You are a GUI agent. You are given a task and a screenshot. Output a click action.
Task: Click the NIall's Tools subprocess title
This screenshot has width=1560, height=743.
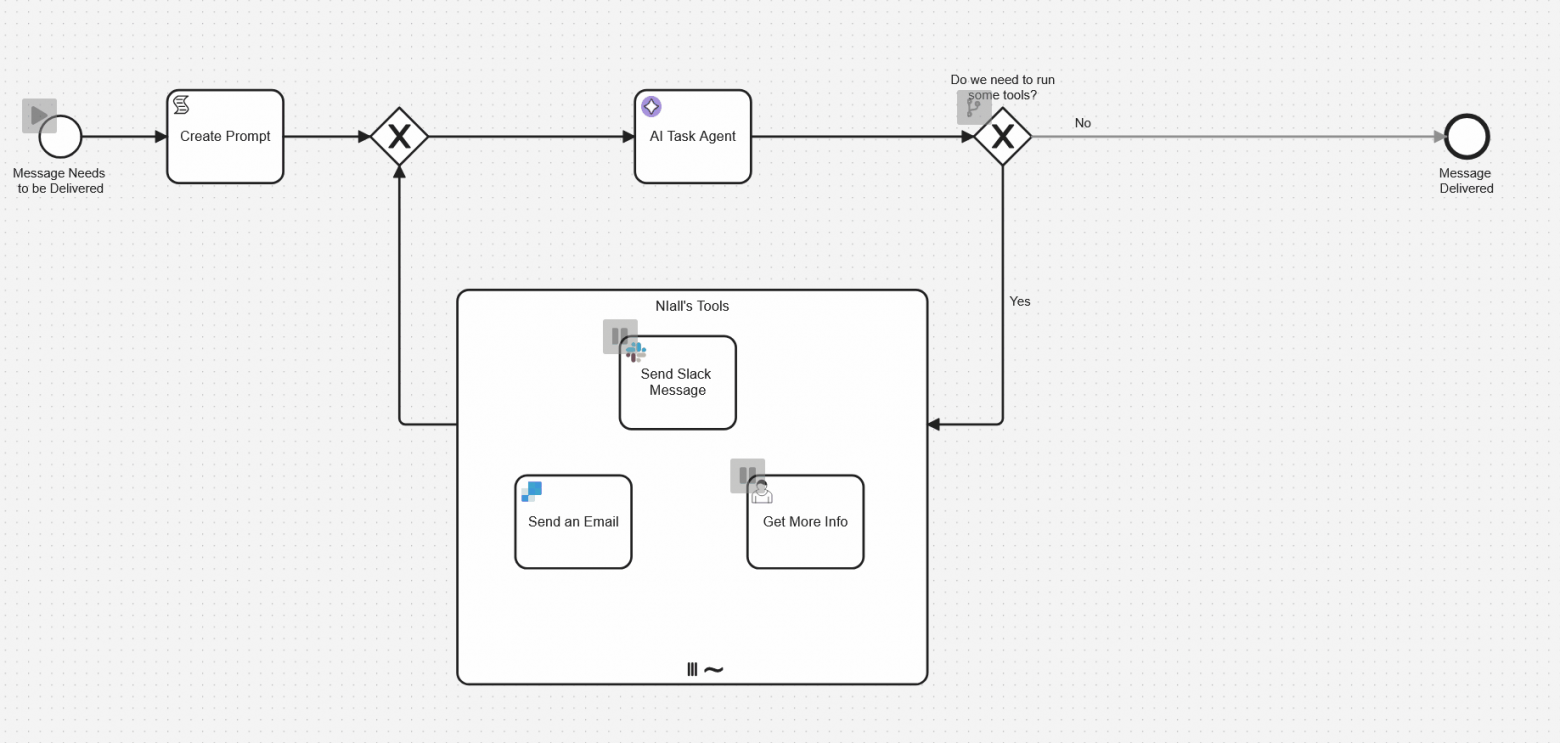692,306
